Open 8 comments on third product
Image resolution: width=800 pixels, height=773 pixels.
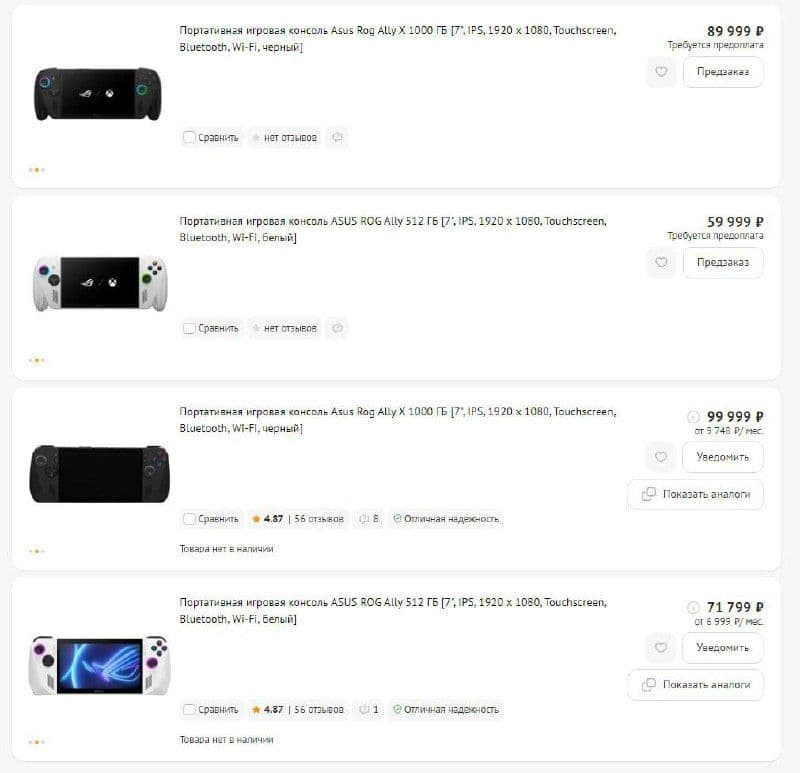pyautogui.click(x=368, y=519)
